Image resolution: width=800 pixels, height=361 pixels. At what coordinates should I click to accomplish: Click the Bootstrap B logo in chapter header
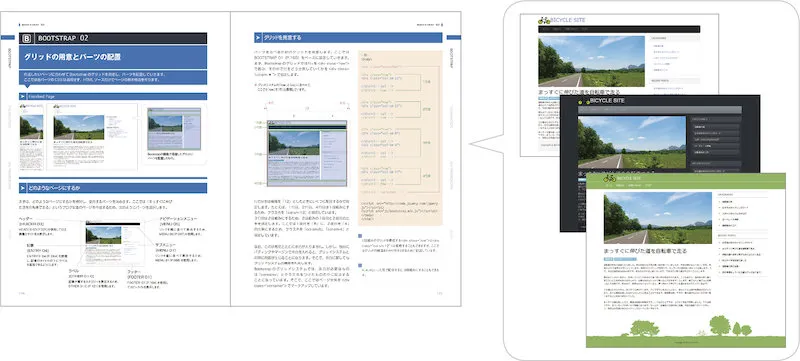click(27, 38)
